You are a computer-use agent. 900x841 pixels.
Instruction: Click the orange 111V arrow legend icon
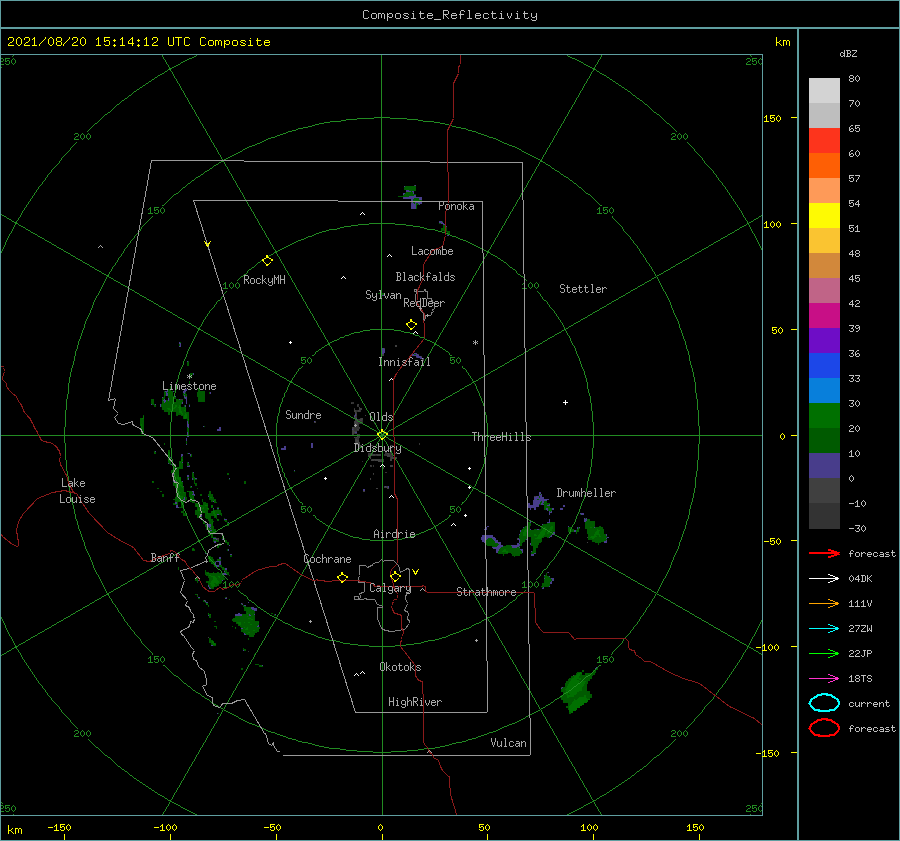[x=824, y=603]
